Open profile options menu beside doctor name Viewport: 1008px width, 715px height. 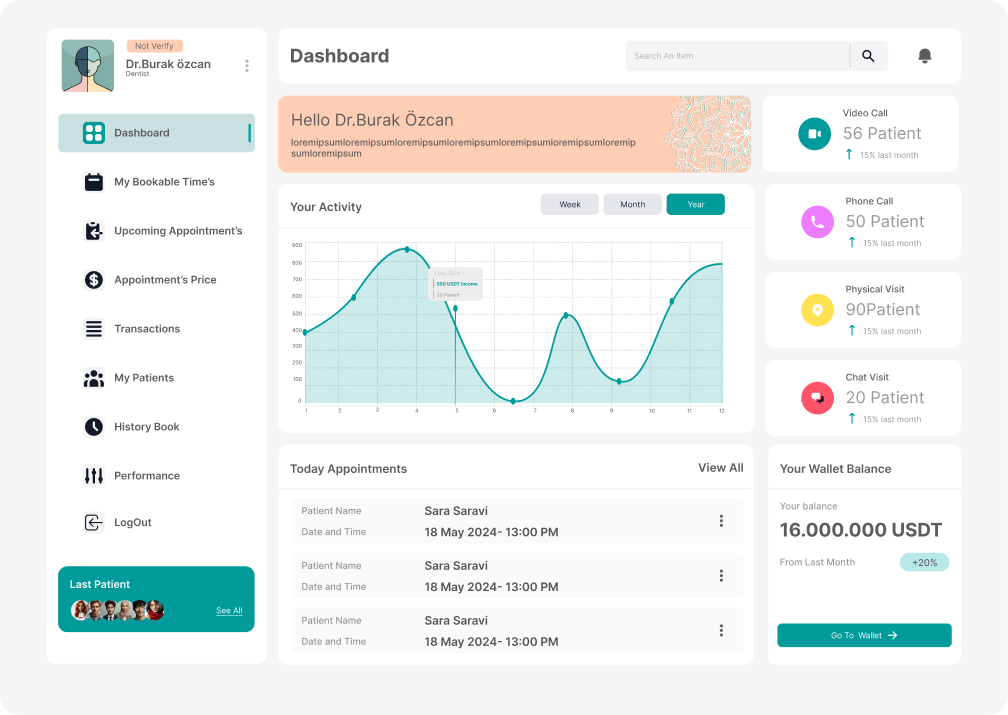pos(247,66)
